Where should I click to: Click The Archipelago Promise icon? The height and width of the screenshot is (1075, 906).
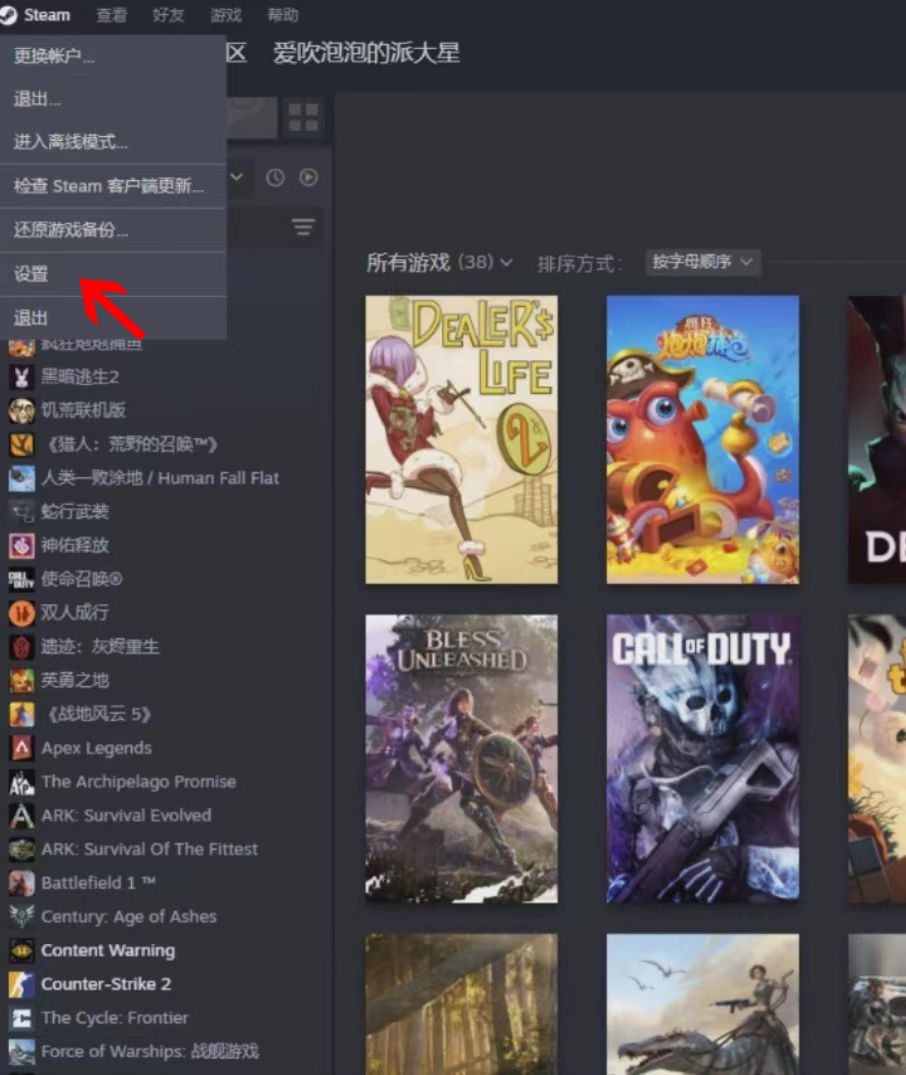pyautogui.click(x=21, y=782)
